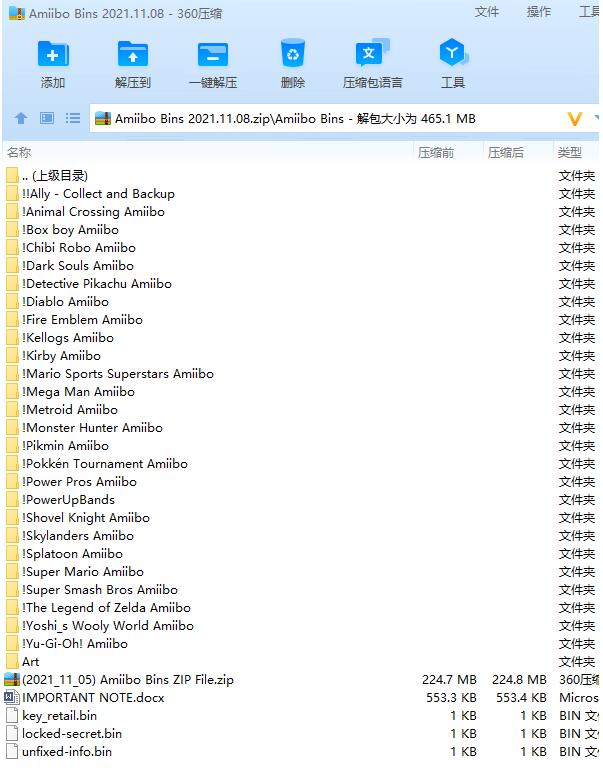Image resolution: width=603 pixels, height=773 pixels.
Task: Sort by the 压缩后 column header
Action: pos(506,153)
